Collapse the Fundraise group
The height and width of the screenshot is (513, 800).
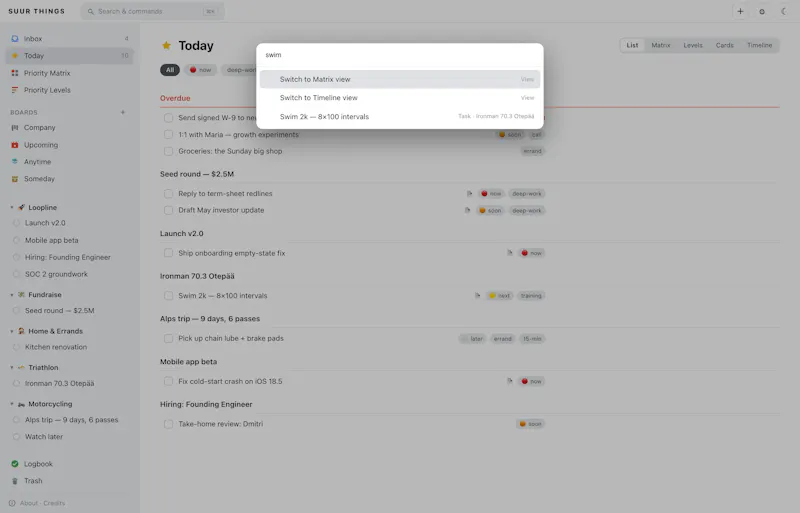point(12,295)
